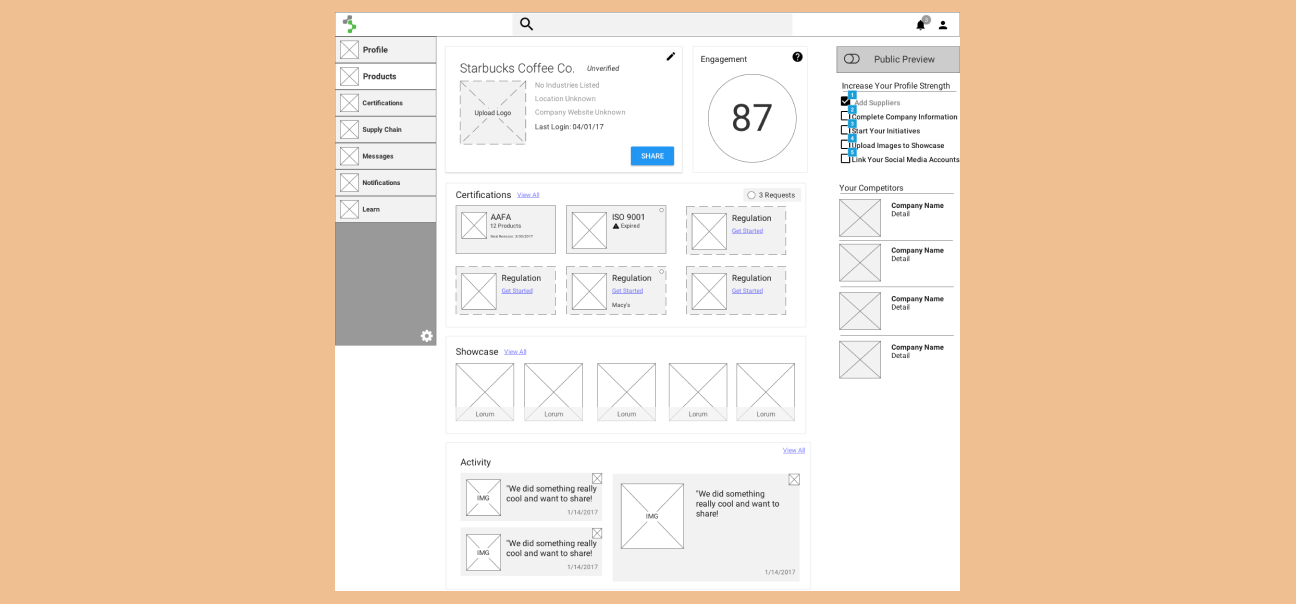Click the Unverified status label
Viewport: 1296px width, 604px height.
coord(603,69)
